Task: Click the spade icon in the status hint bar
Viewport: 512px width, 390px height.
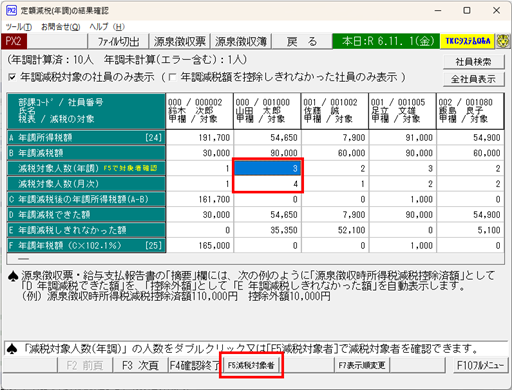Action: point(12,349)
